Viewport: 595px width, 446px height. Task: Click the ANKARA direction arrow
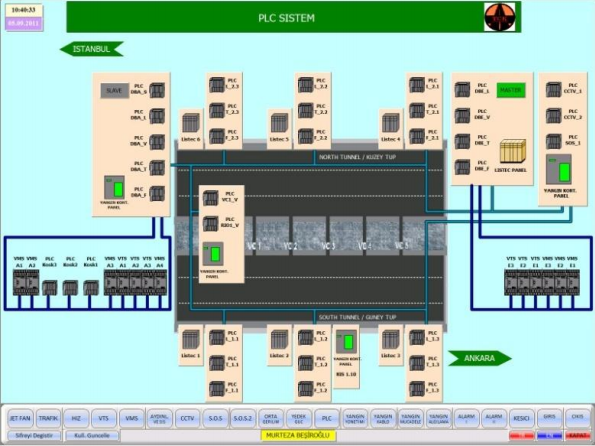[480, 358]
